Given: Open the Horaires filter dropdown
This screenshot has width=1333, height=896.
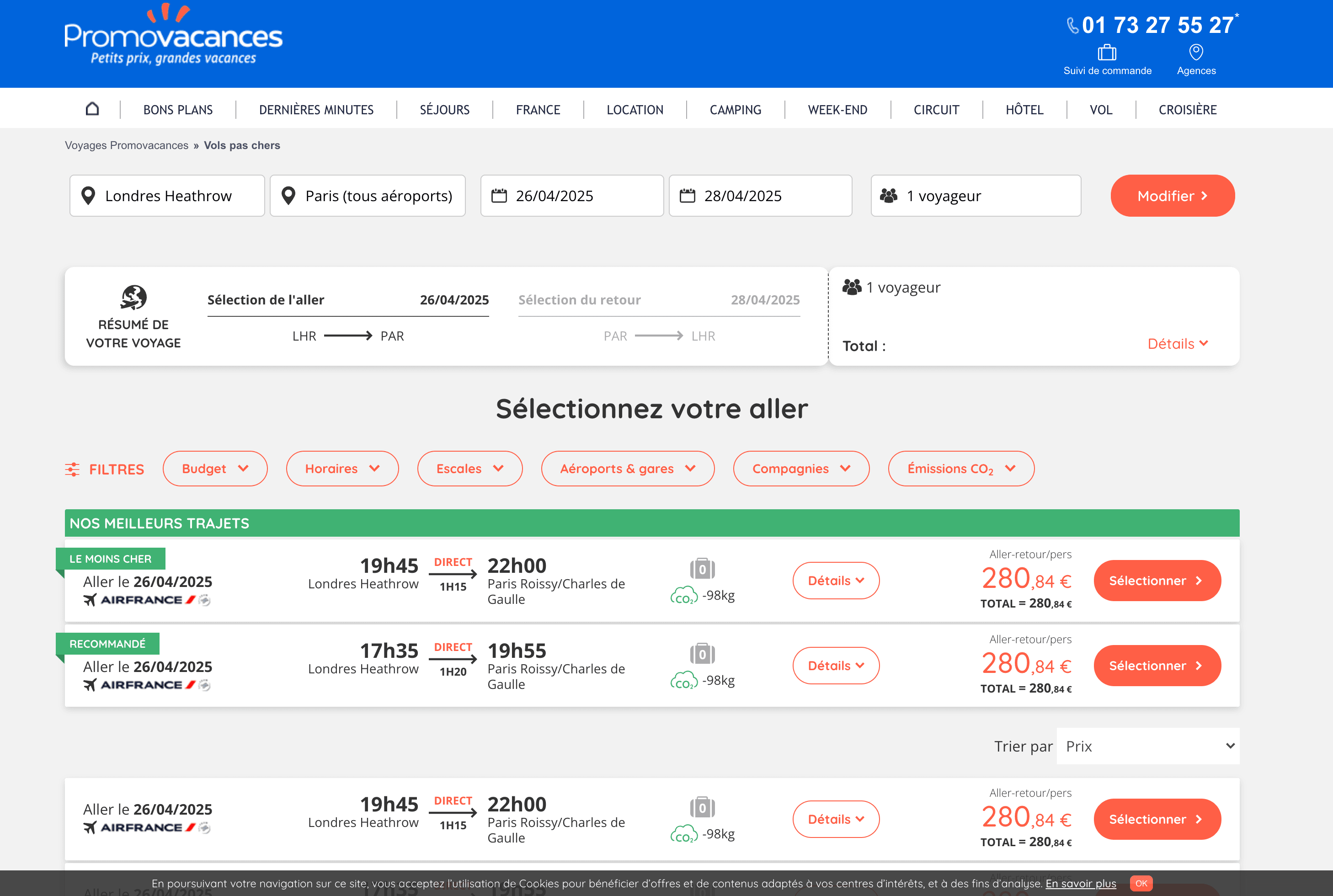Looking at the screenshot, I should (x=342, y=469).
